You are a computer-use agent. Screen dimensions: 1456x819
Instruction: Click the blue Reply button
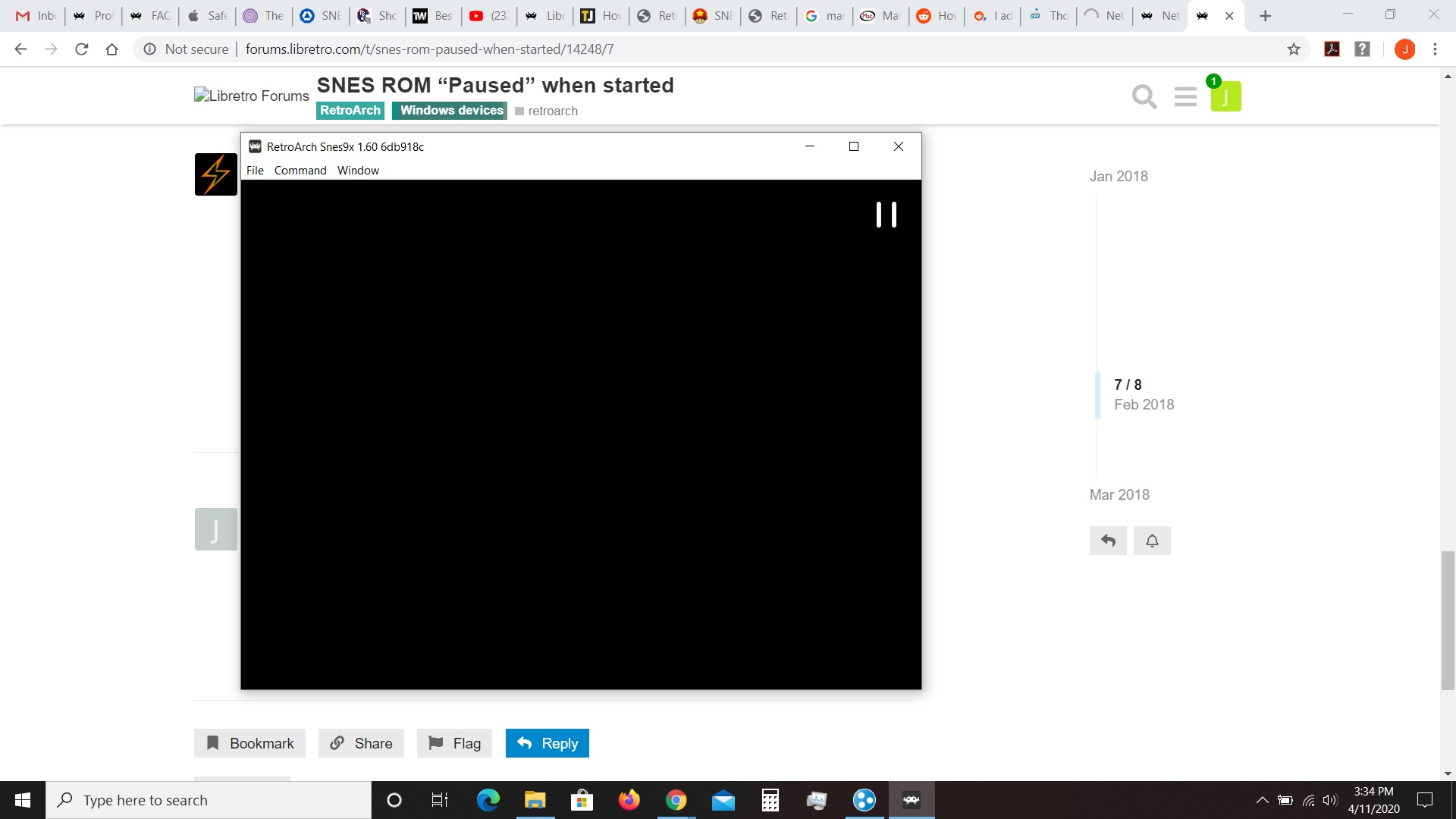pos(548,743)
